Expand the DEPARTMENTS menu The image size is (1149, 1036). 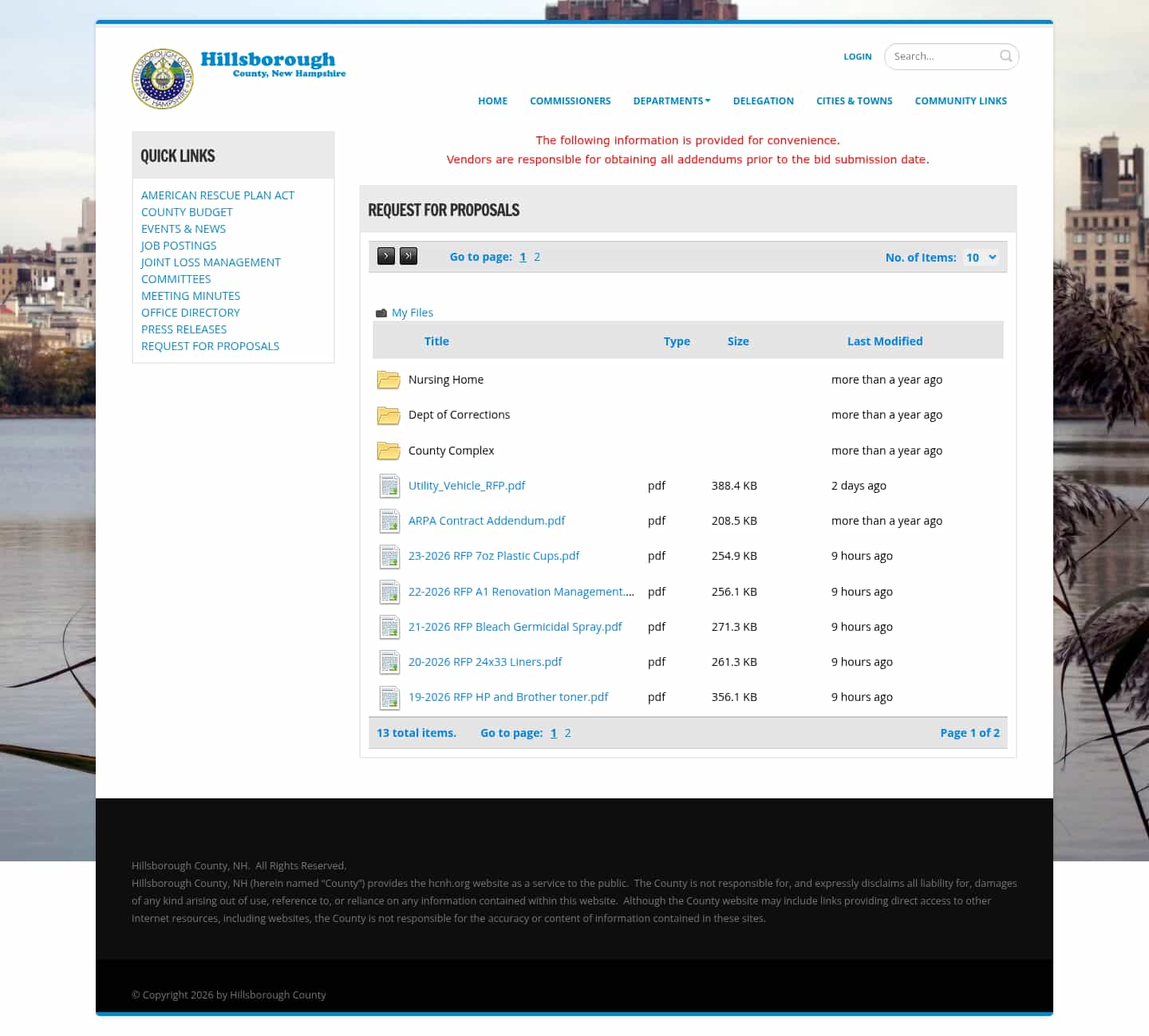(x=671, y=100)
